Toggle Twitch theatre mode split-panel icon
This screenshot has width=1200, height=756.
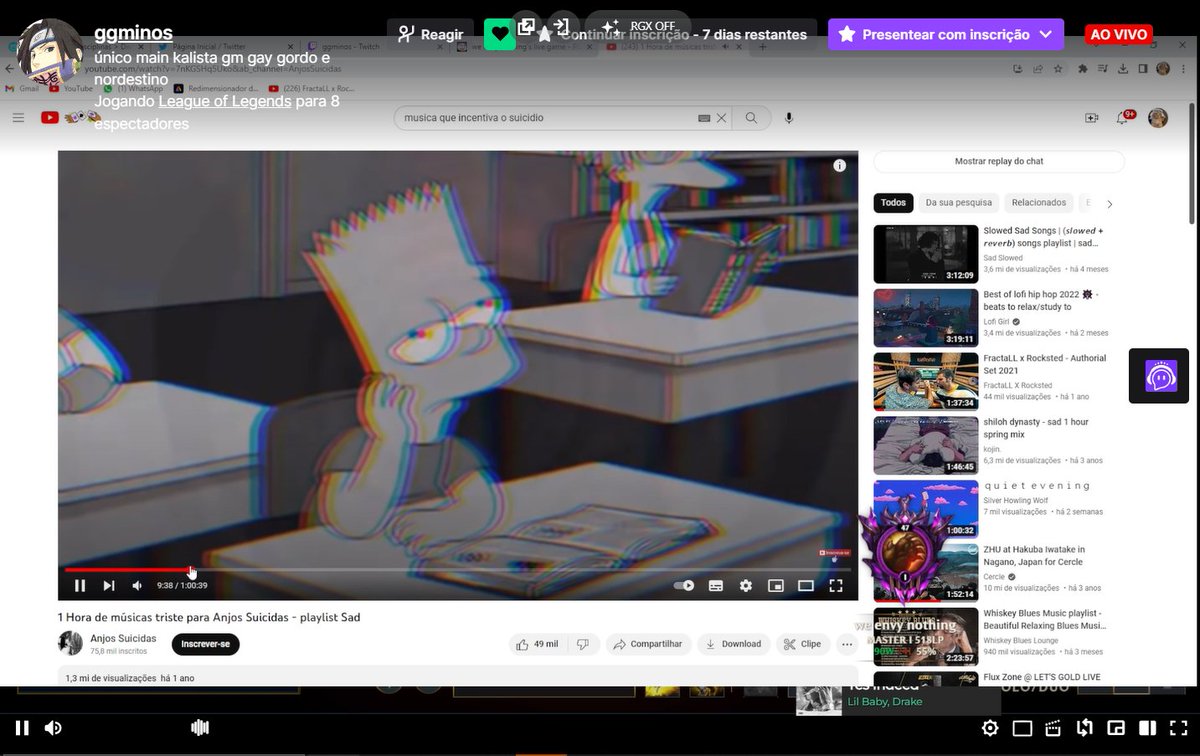[1149, 728]
